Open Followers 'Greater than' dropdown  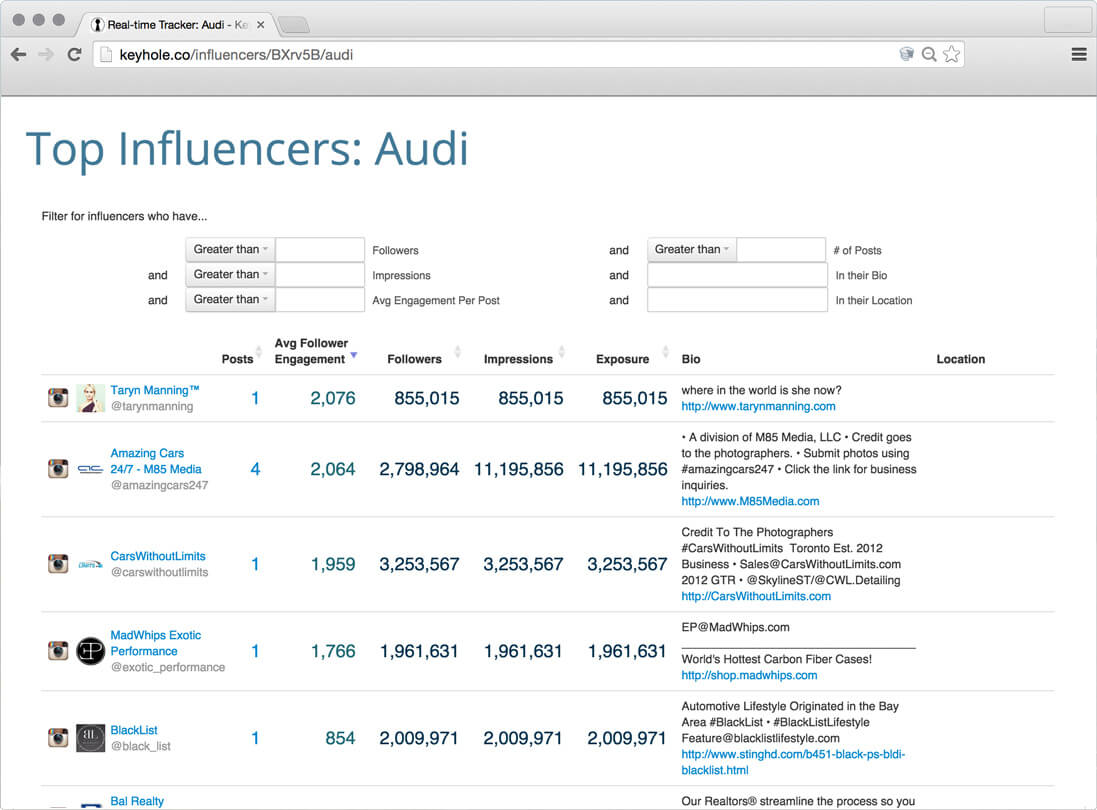(230, 250)
